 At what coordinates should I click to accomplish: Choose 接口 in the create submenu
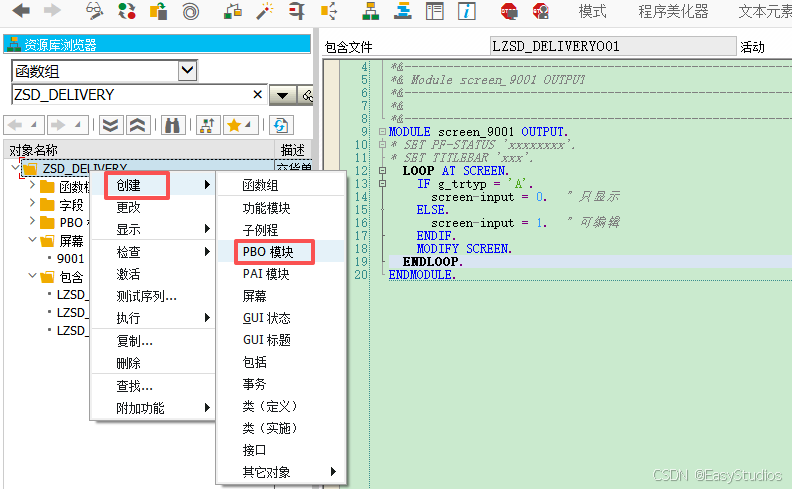coord(281,450)
